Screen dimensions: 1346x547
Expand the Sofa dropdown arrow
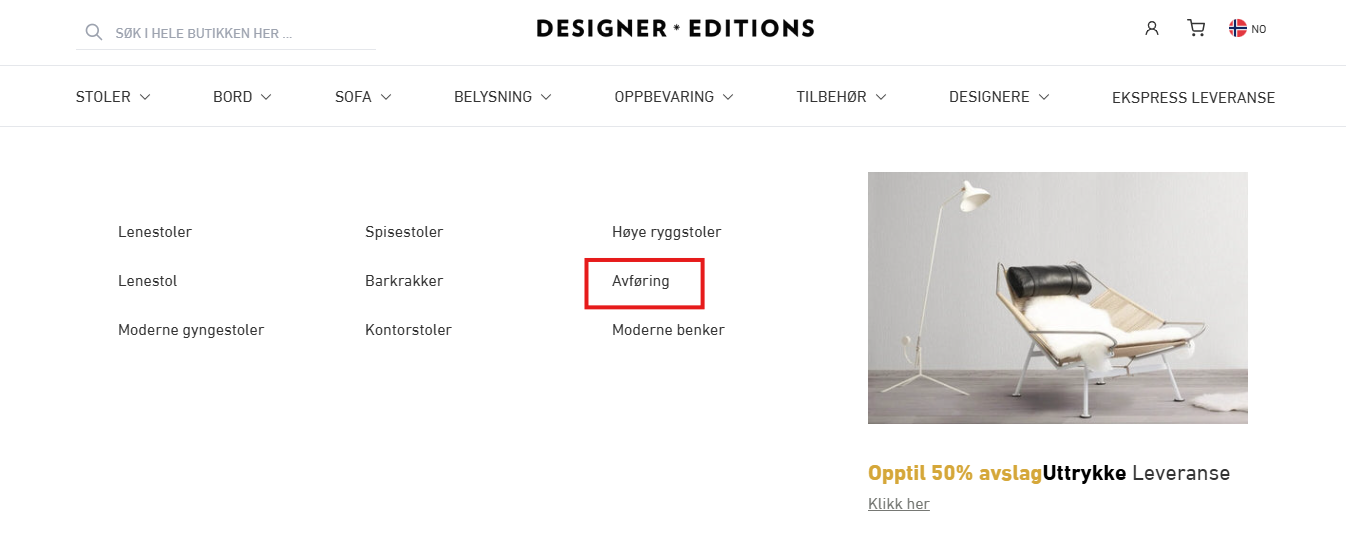click(x=386, y=97)
